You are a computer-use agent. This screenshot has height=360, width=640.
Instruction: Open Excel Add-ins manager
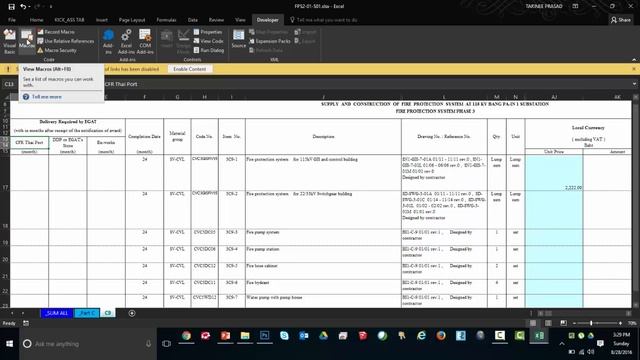[126, 42]
